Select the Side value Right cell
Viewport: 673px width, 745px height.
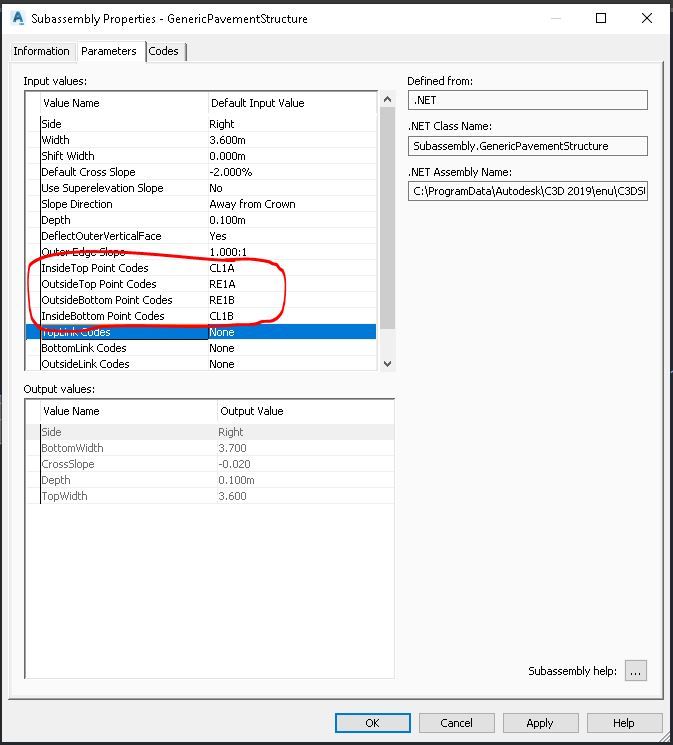pos(292,124)
